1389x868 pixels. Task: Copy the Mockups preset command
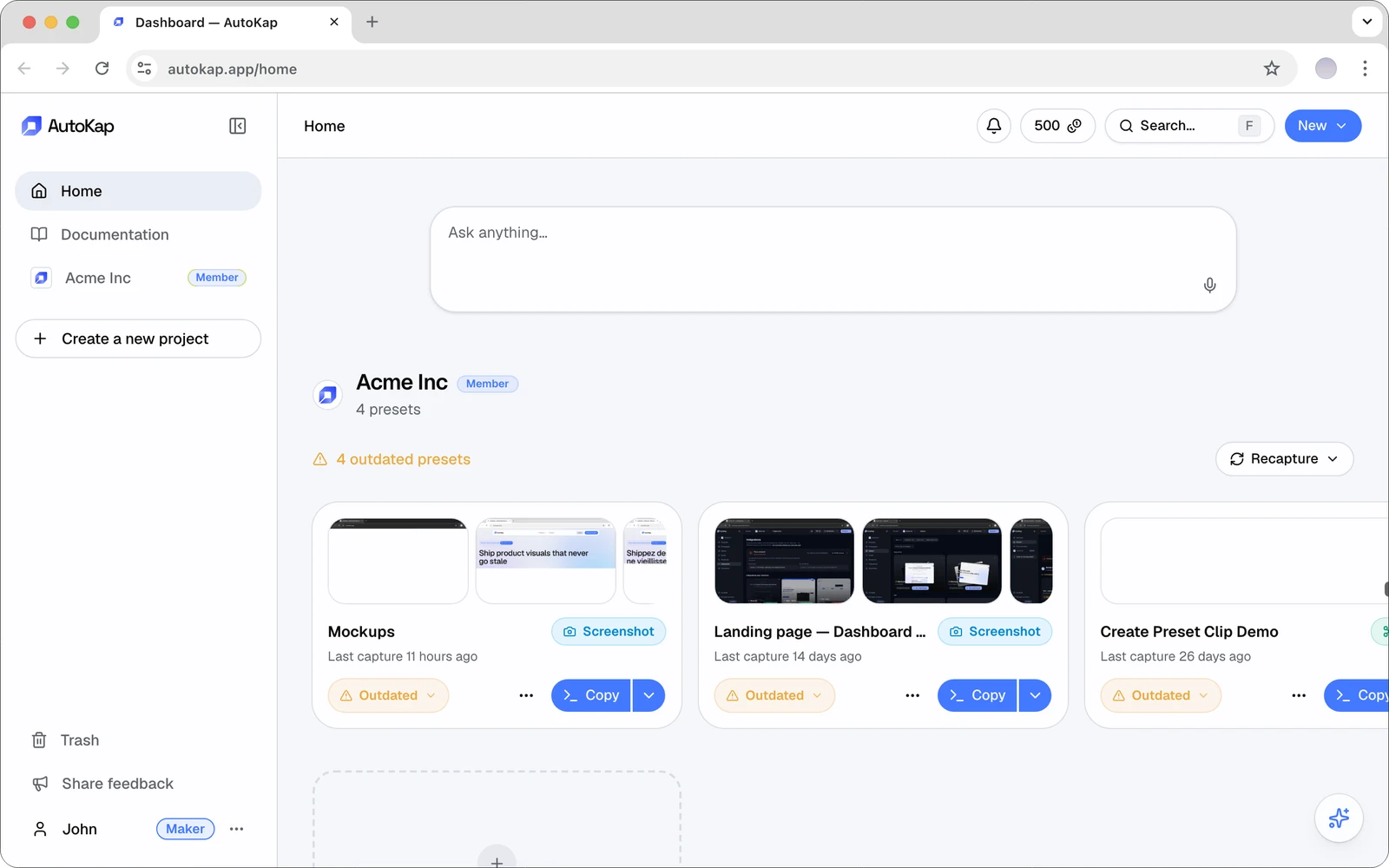590,695
